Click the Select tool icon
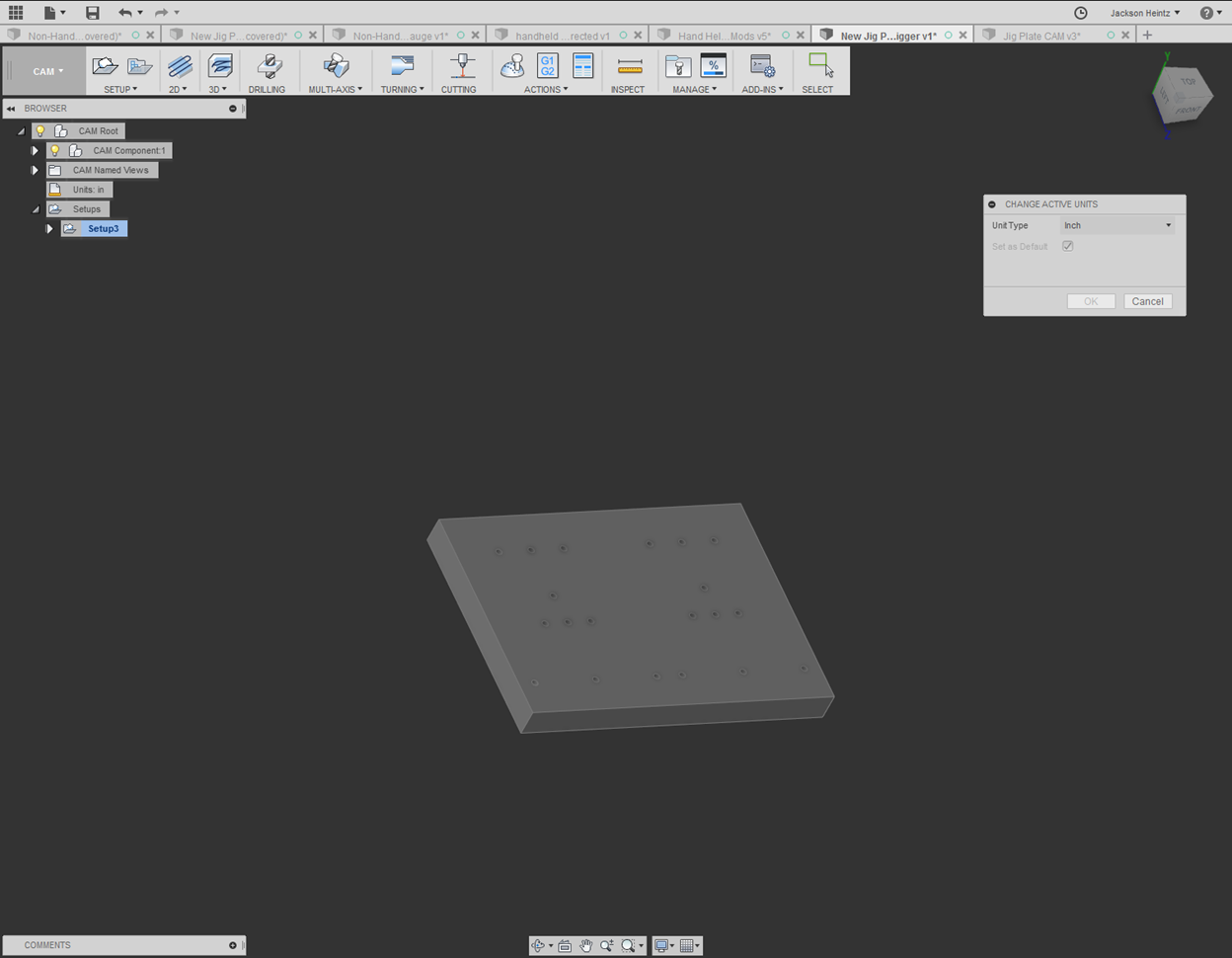The image size is (1232, 958). click(819, 66)
